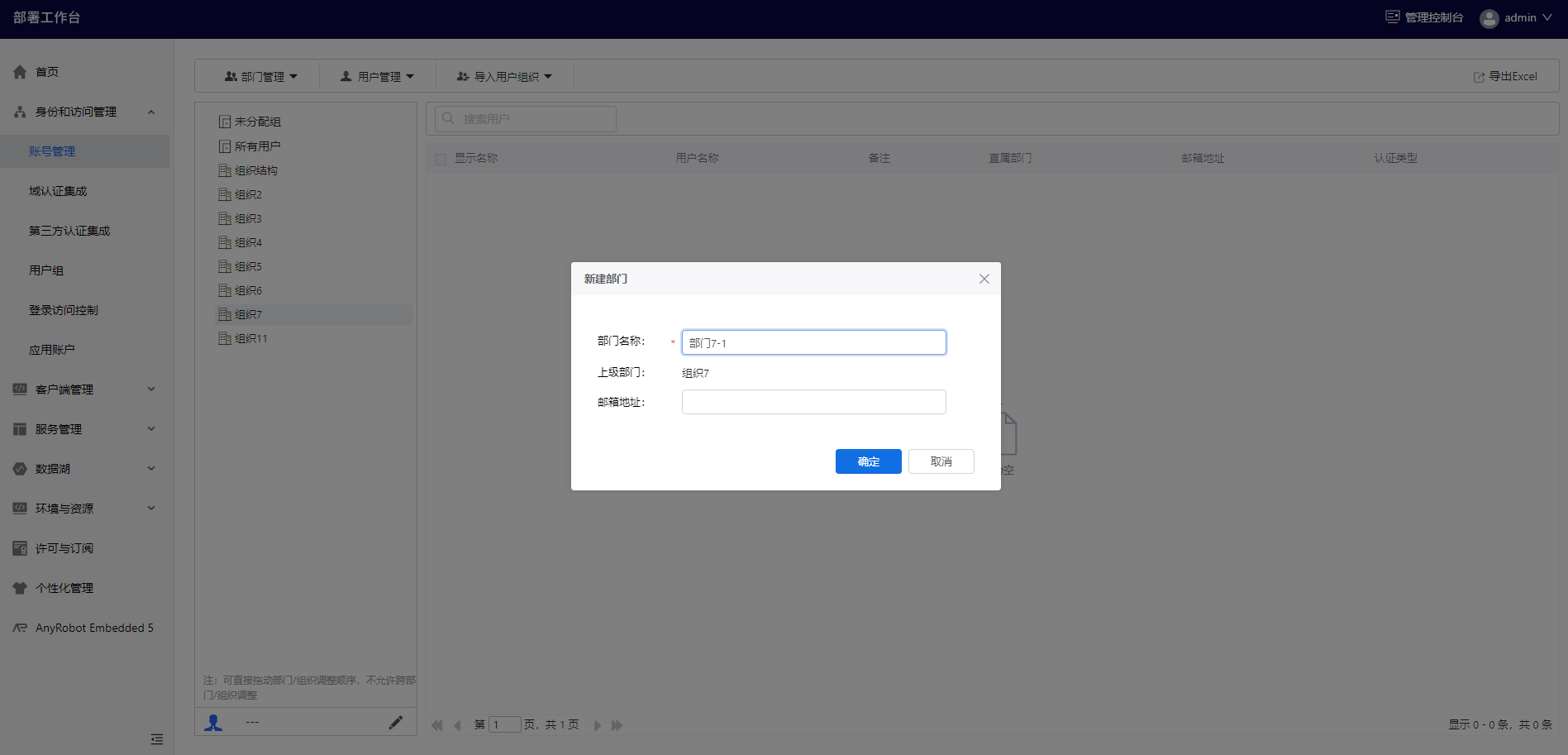This screenshot has width=1568, height=755.
Task: Open the 用户管理 dropdown
Action: pos(378,76)
